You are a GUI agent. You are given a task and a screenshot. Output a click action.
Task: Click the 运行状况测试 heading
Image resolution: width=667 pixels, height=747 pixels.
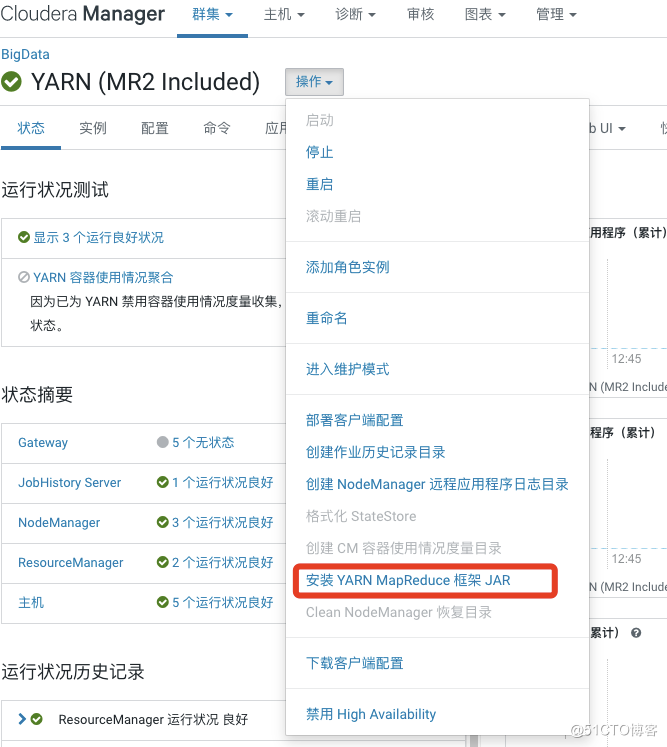click(55, 190)
